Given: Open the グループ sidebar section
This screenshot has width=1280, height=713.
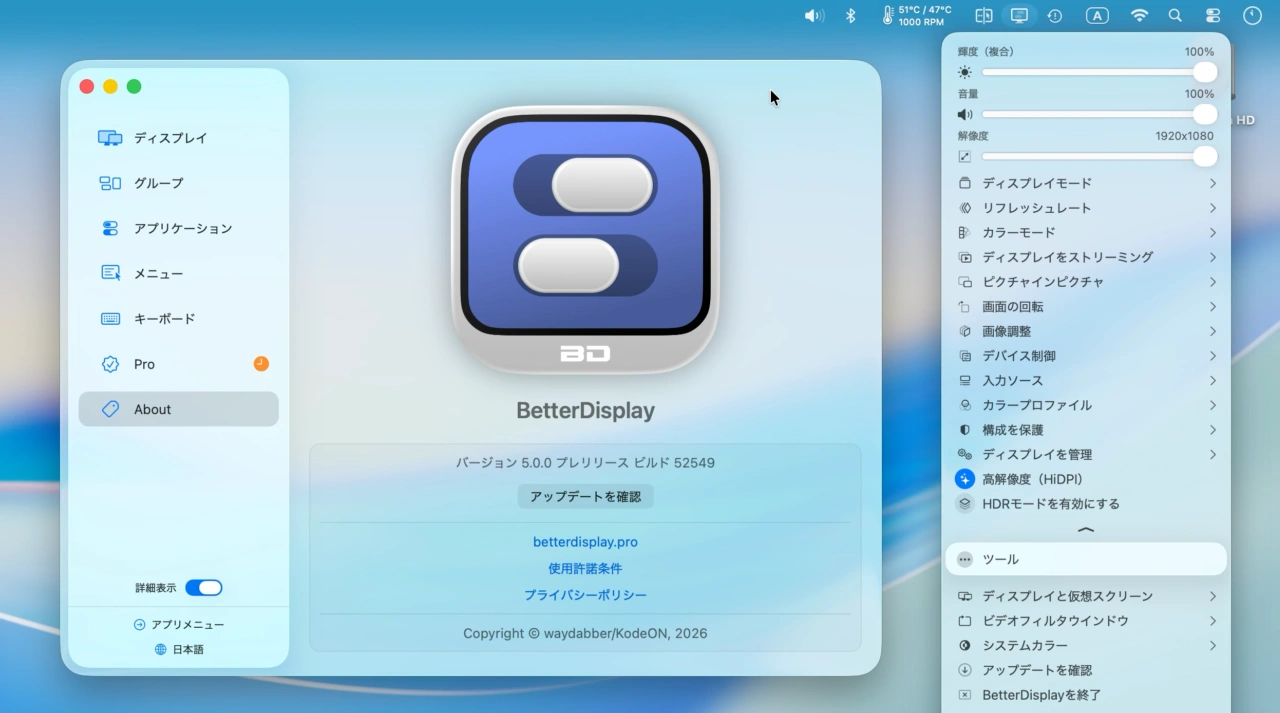Looking at the screenshot, I should point(178,183).
